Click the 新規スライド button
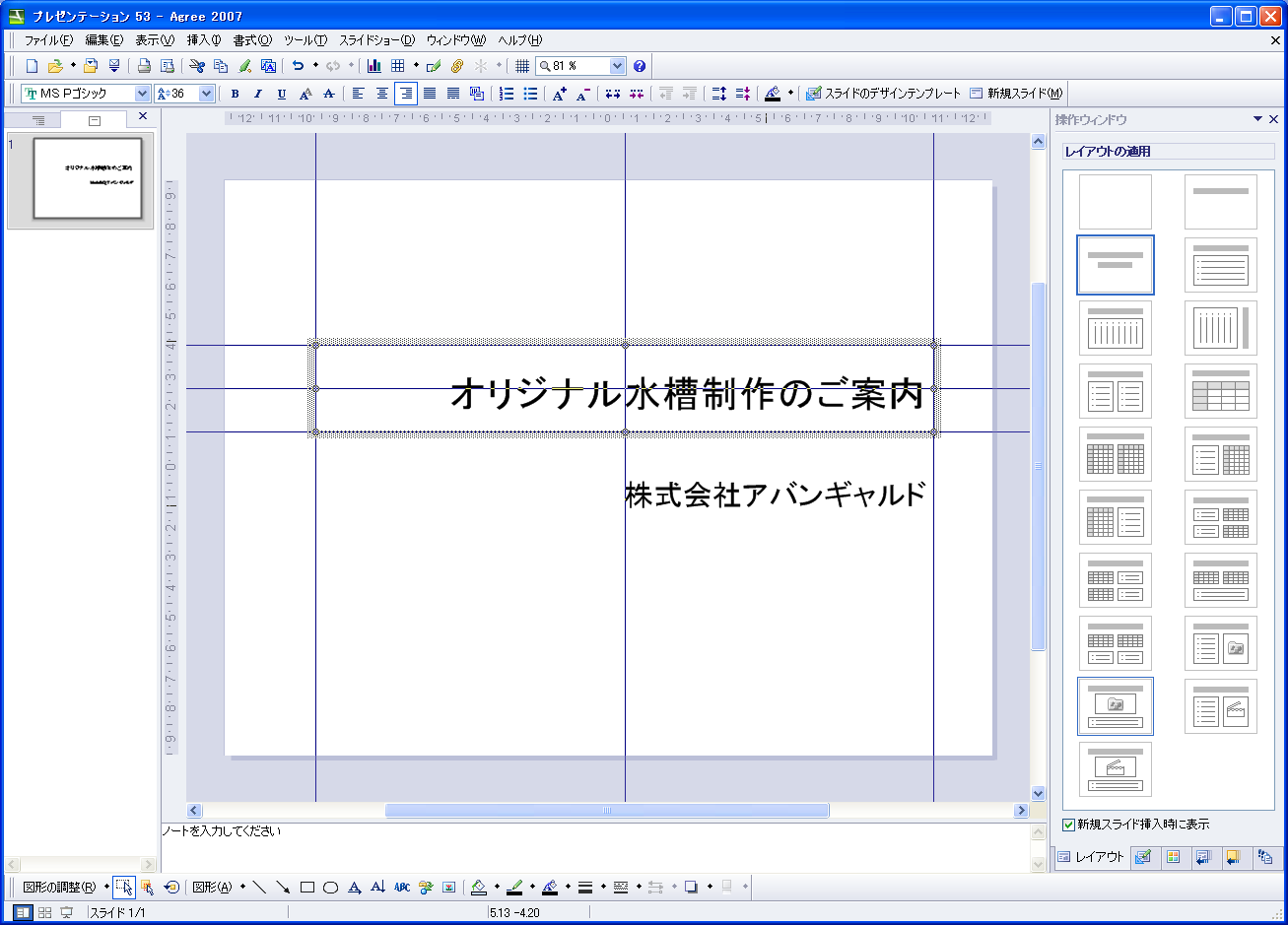 [x=1016, y=94]
